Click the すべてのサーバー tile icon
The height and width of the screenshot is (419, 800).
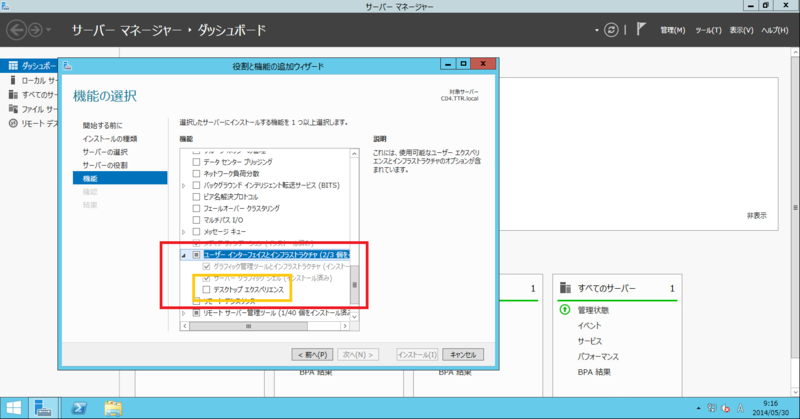point(565,288)
